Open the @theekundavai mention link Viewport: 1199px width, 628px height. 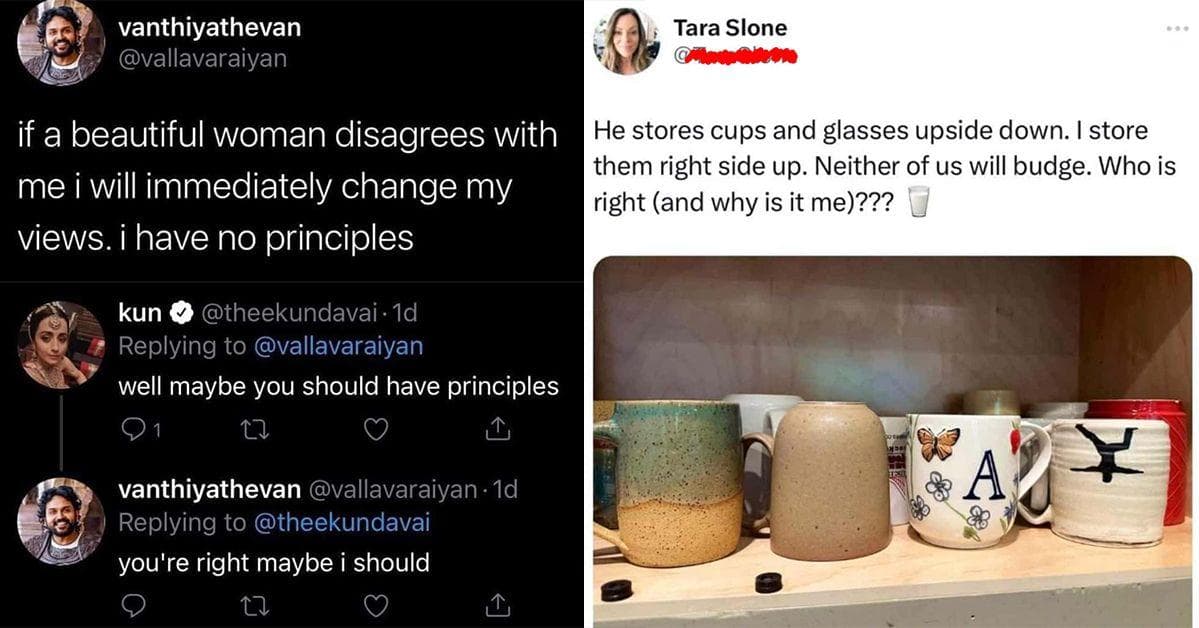[341, 522]
